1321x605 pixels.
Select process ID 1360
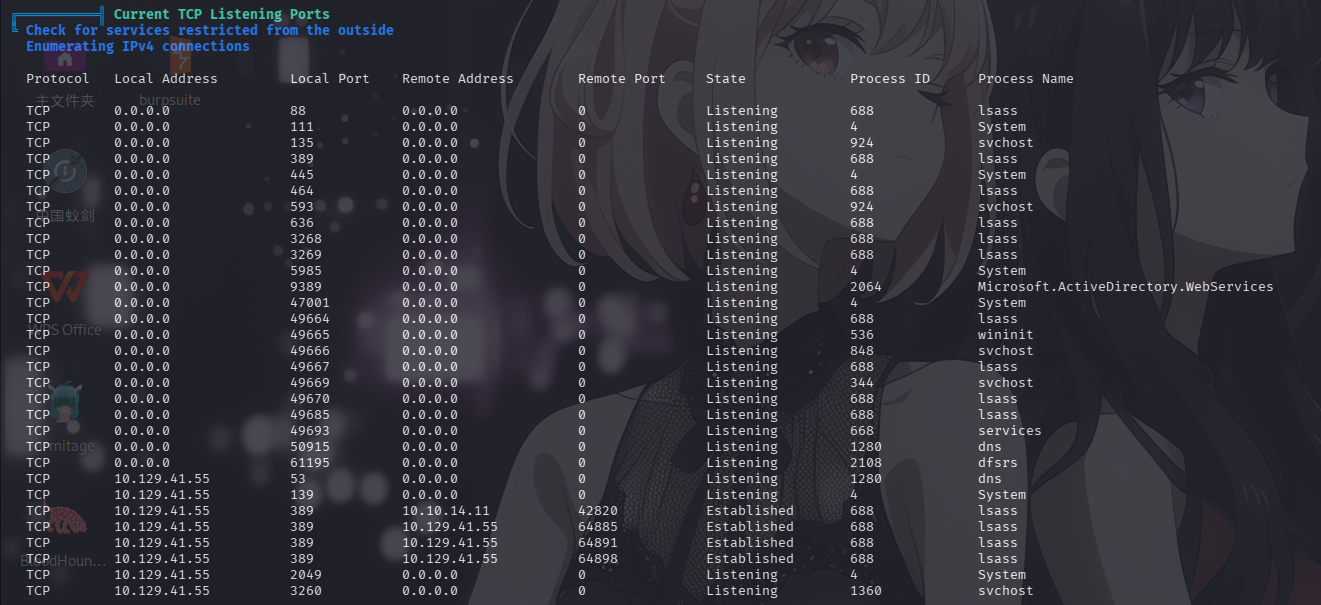click(x=866, y=591)
